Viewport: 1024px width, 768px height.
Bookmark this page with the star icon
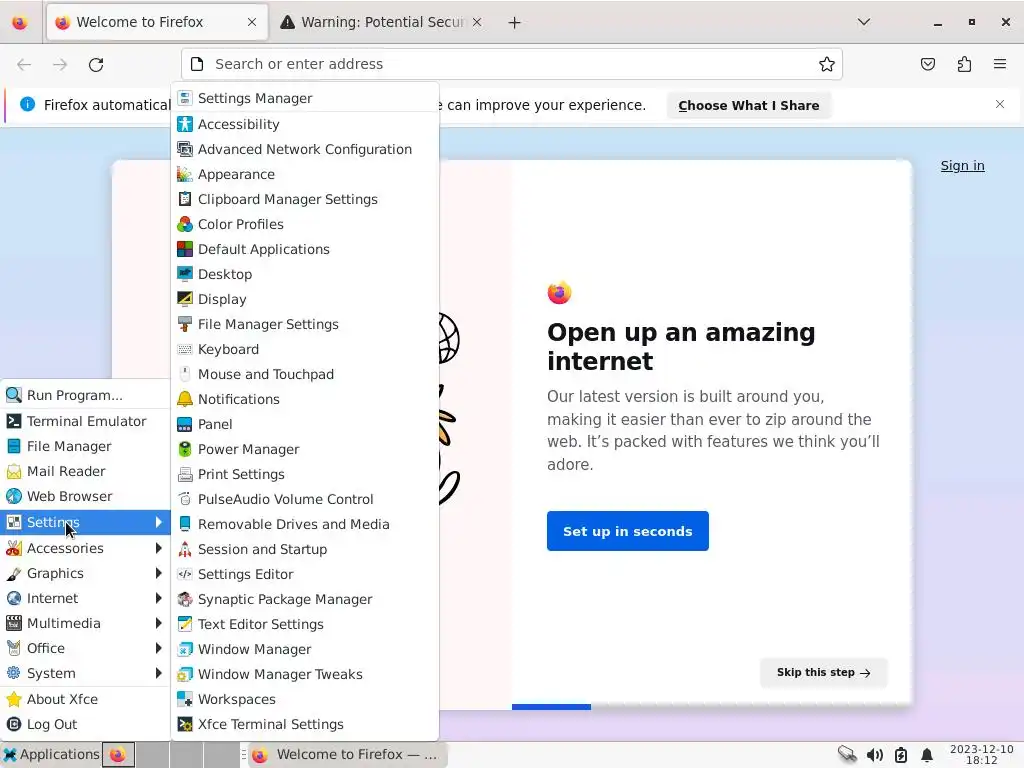[826, 64]
